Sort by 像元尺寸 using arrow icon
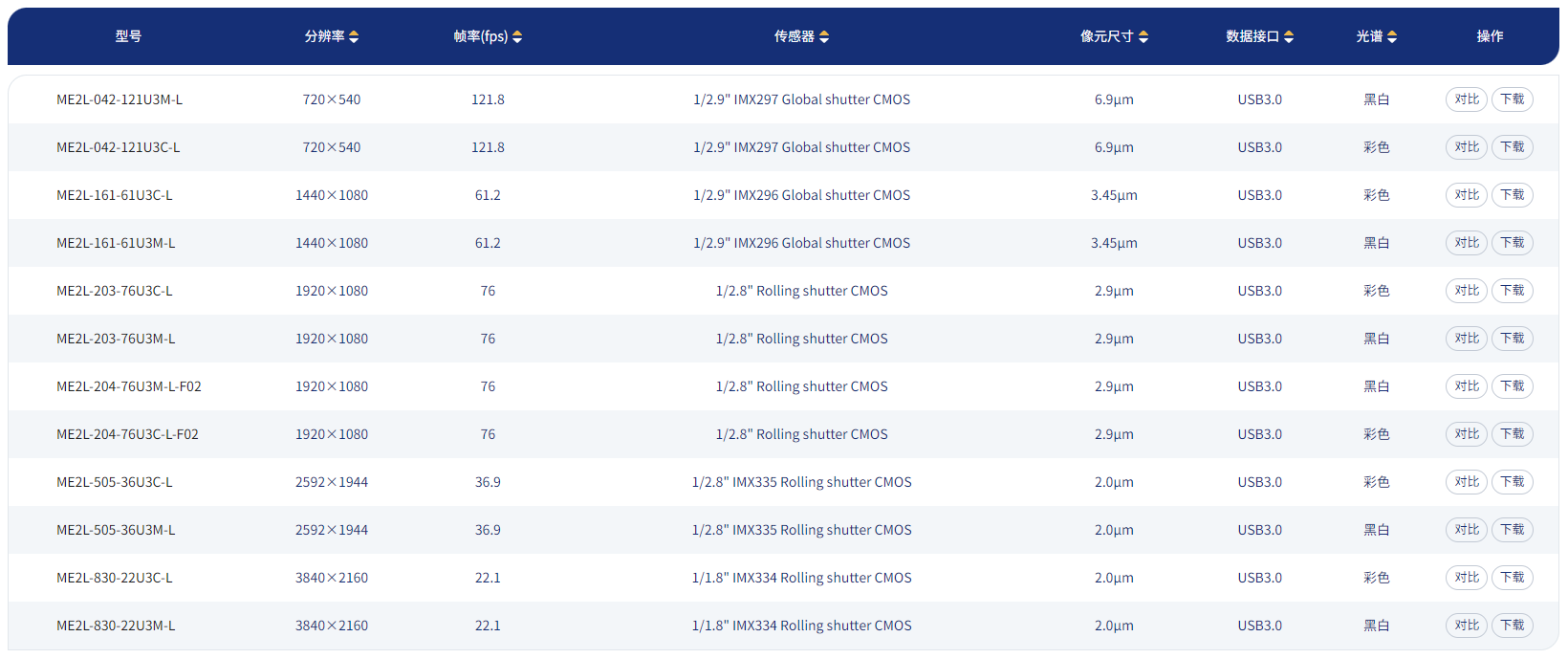 coord(1143,36)
